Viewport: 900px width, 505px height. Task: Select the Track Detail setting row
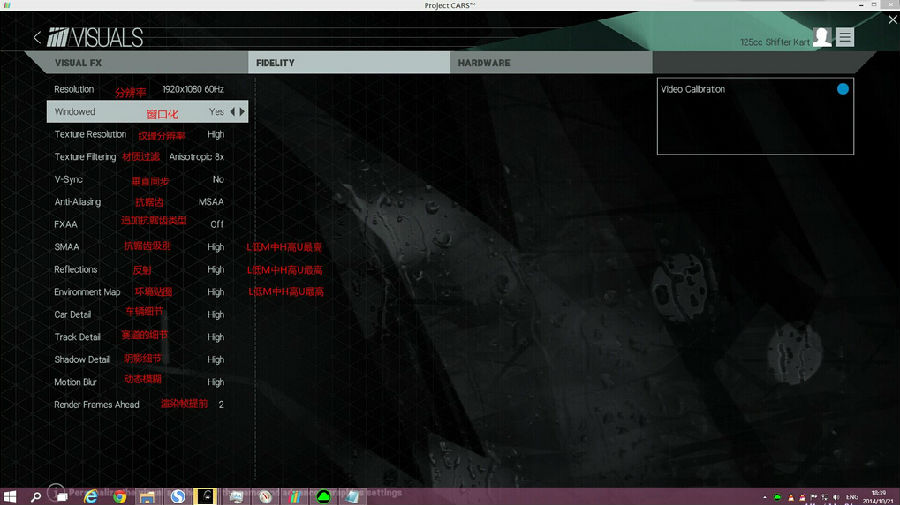click(148, 337)
